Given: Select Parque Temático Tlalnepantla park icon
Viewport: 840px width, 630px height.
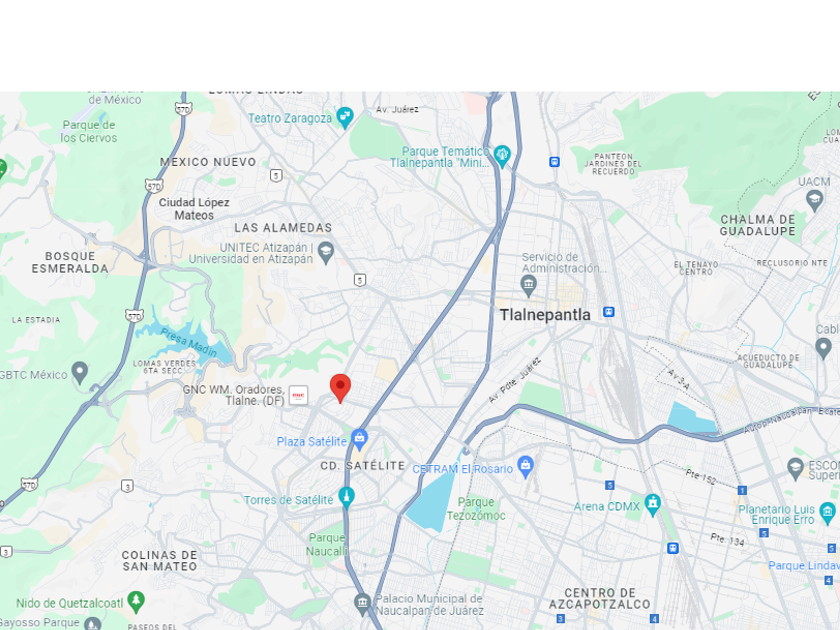Looking at the screenshot, I should click(502, 156).
